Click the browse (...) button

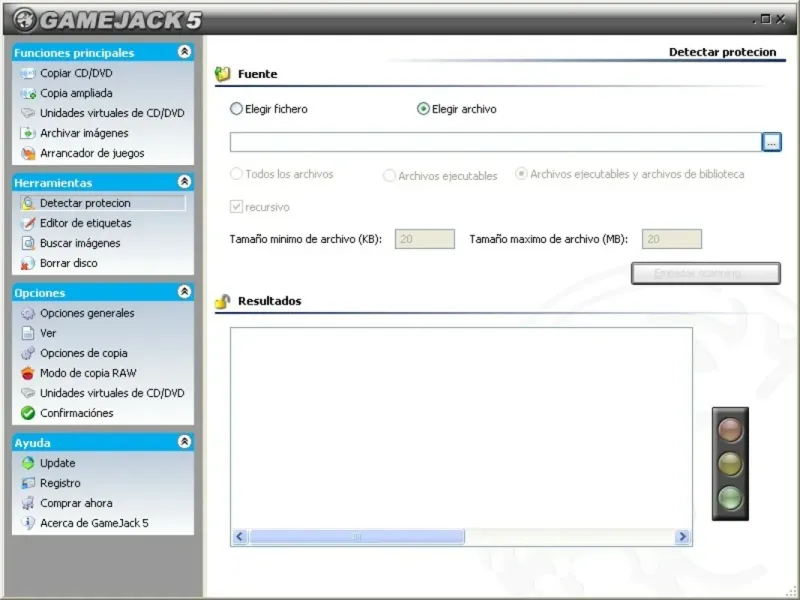pos(771,142)
